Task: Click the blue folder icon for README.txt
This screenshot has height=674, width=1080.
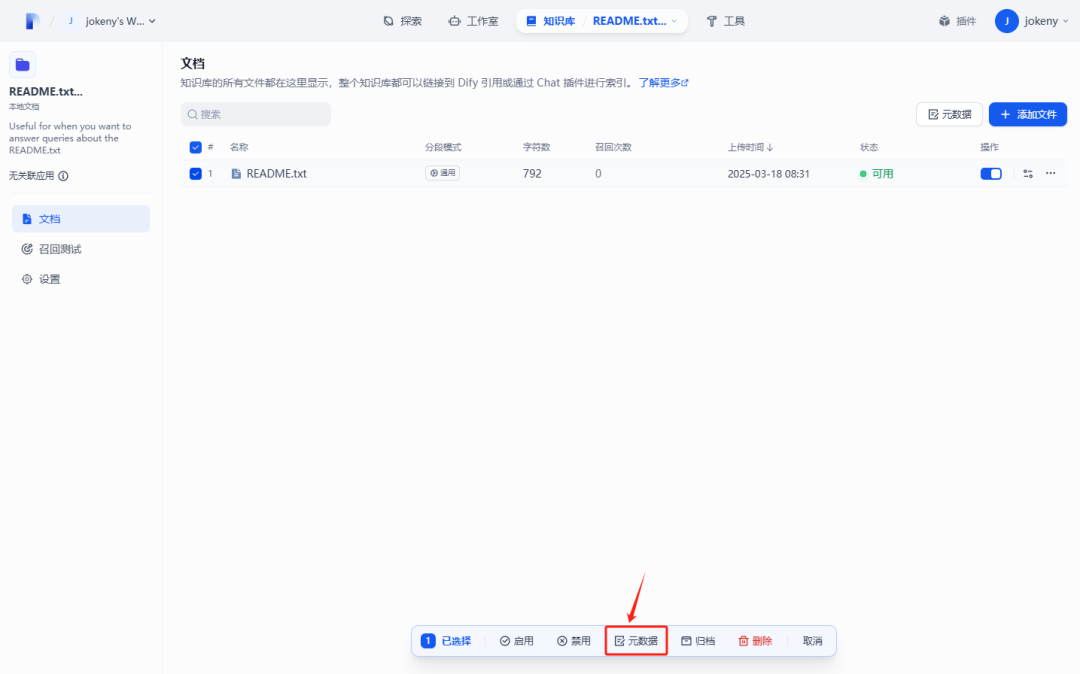Action: (x=22, y=64)
